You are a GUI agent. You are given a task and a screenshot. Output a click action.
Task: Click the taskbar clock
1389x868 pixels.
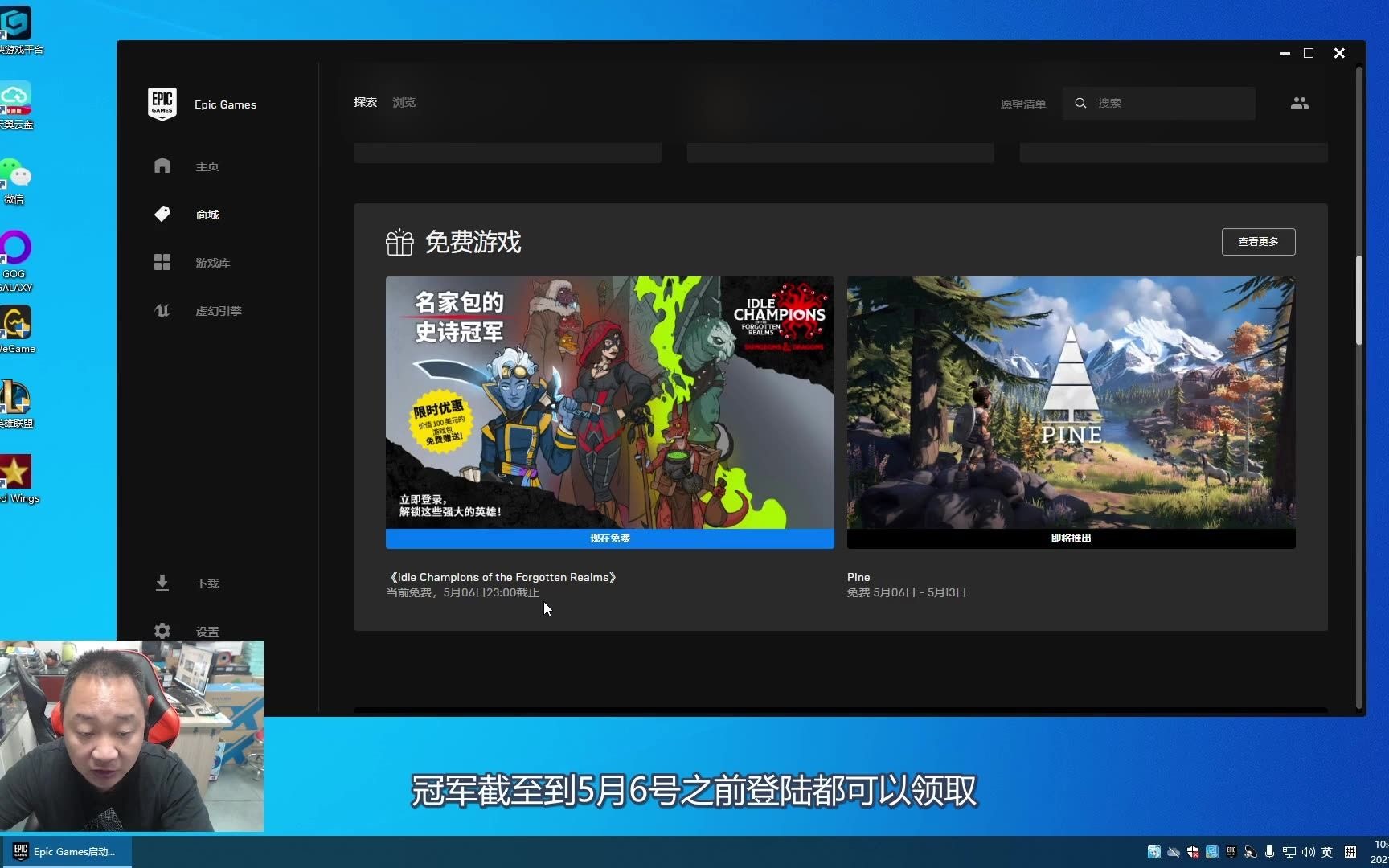coord(1379,852)
